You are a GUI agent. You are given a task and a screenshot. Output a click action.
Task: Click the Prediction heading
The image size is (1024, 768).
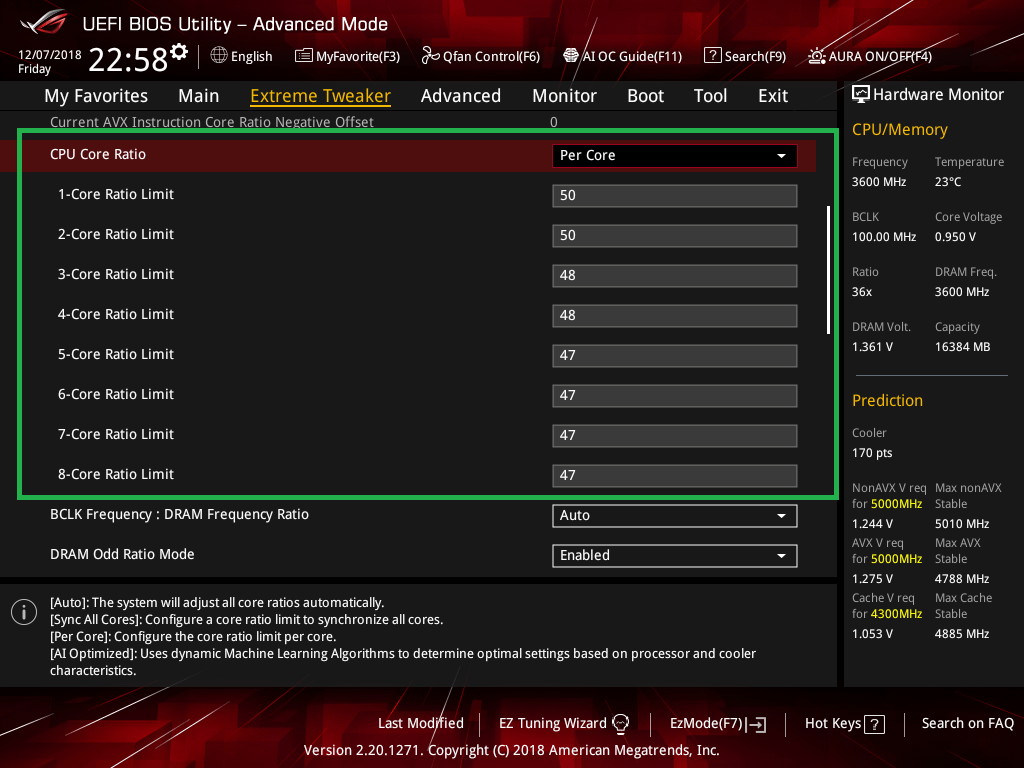click(x=887, y=400)
